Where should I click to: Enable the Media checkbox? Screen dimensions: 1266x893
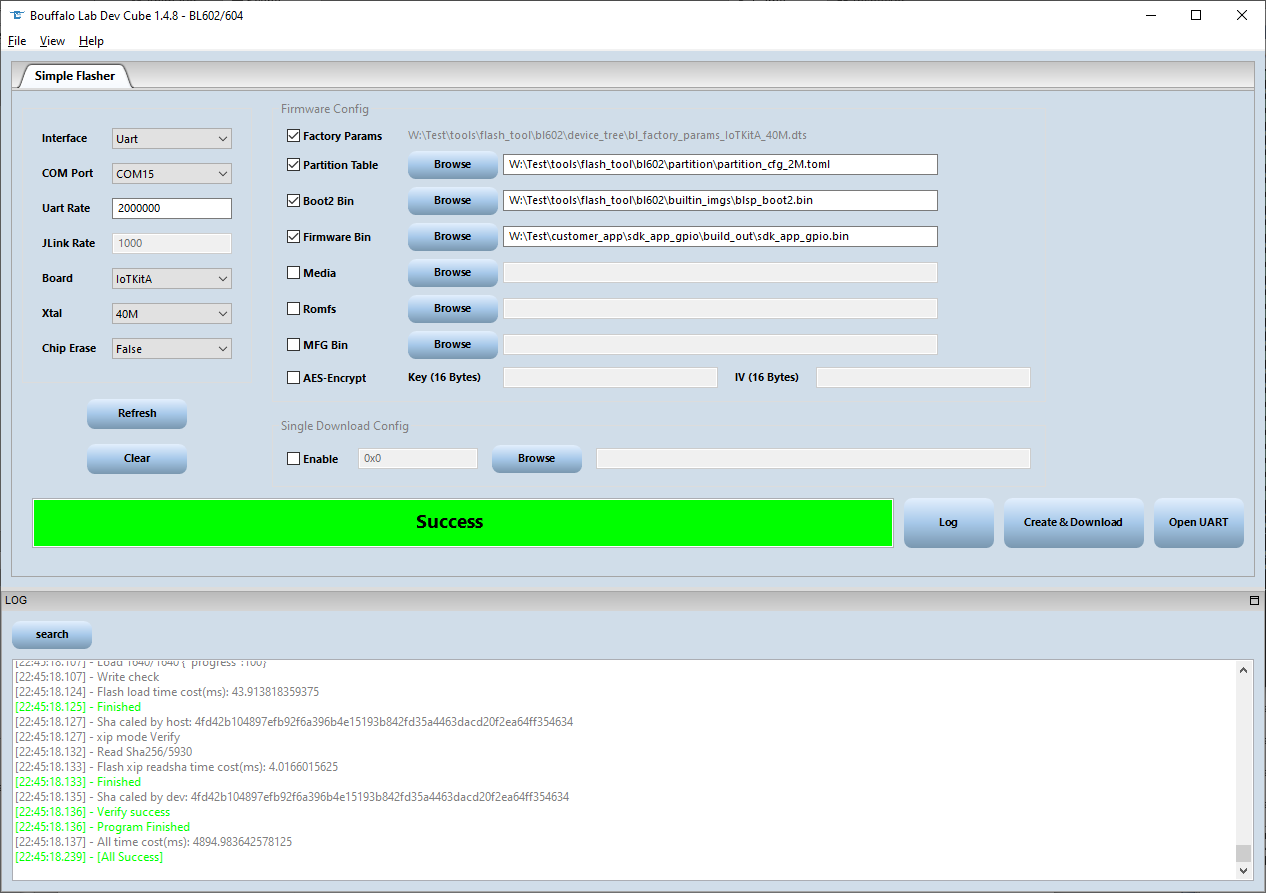[x=293, y=273]
